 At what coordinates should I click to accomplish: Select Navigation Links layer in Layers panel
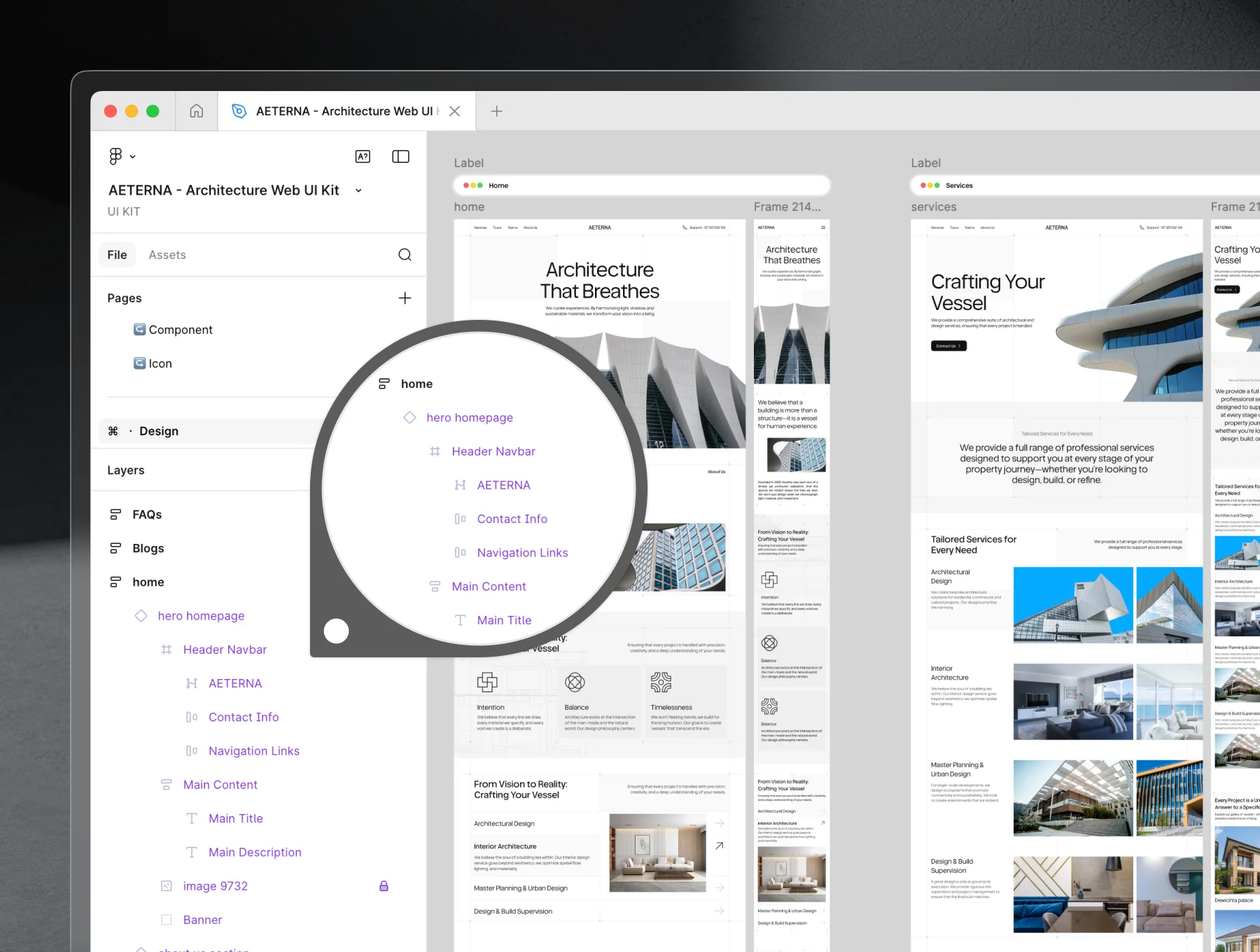[x=254, y=751]
